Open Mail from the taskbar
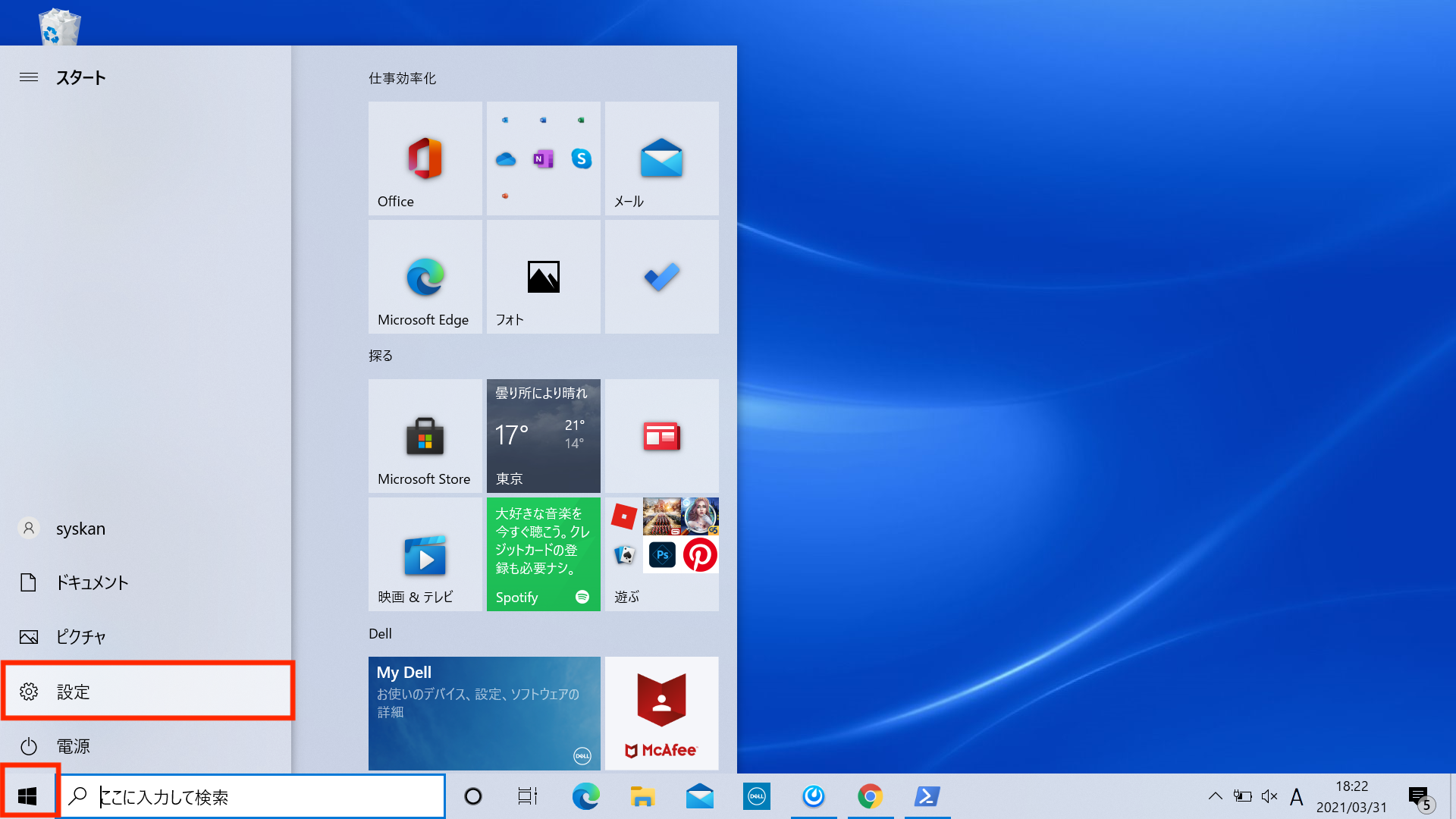 tap(699, 796)
